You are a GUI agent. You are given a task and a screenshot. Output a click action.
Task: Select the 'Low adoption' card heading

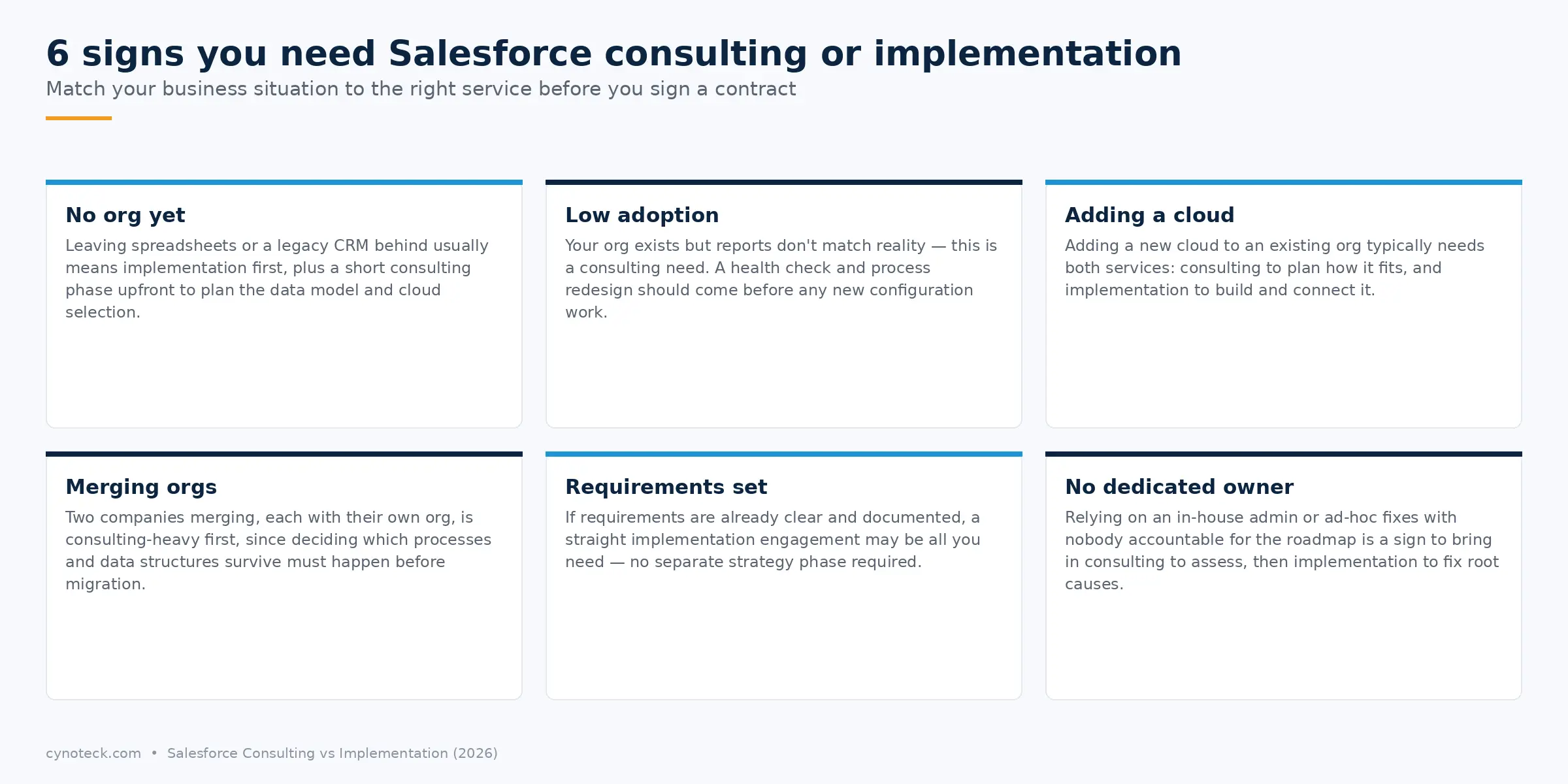(x=642, y=215)
